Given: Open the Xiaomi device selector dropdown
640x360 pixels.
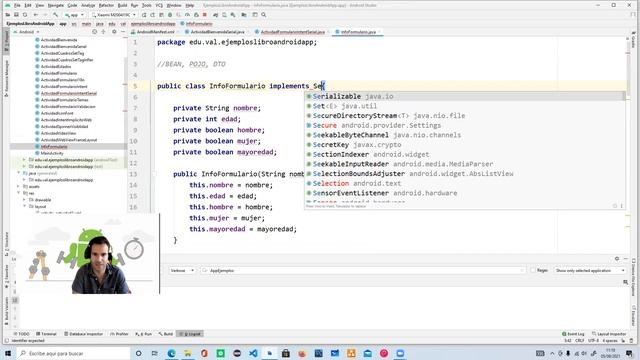Looking at the screenshot, I should click(113, 15).
